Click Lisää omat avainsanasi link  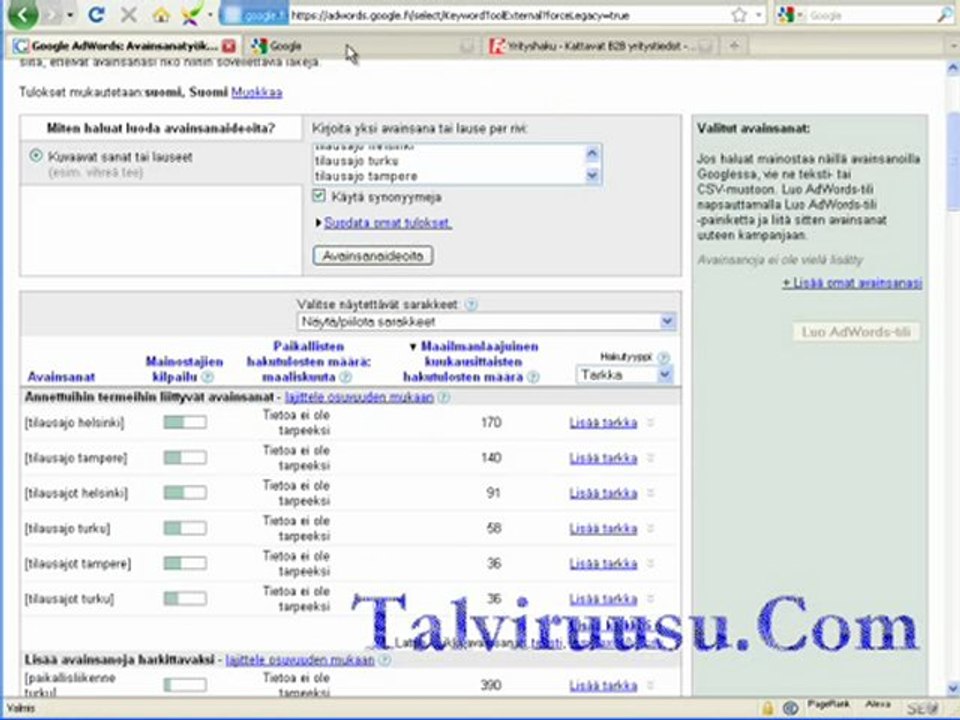pos(852,283)
